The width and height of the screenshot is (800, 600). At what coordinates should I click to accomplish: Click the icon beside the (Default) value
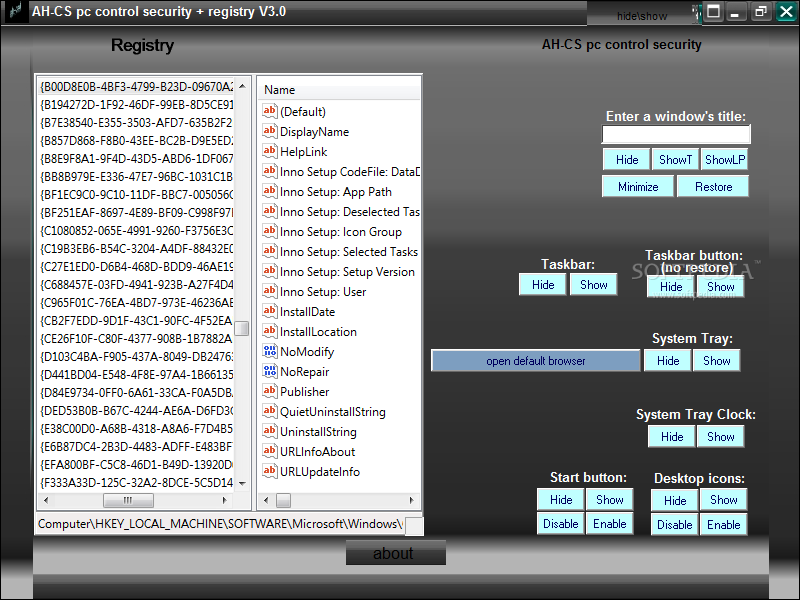click(269, 111)
